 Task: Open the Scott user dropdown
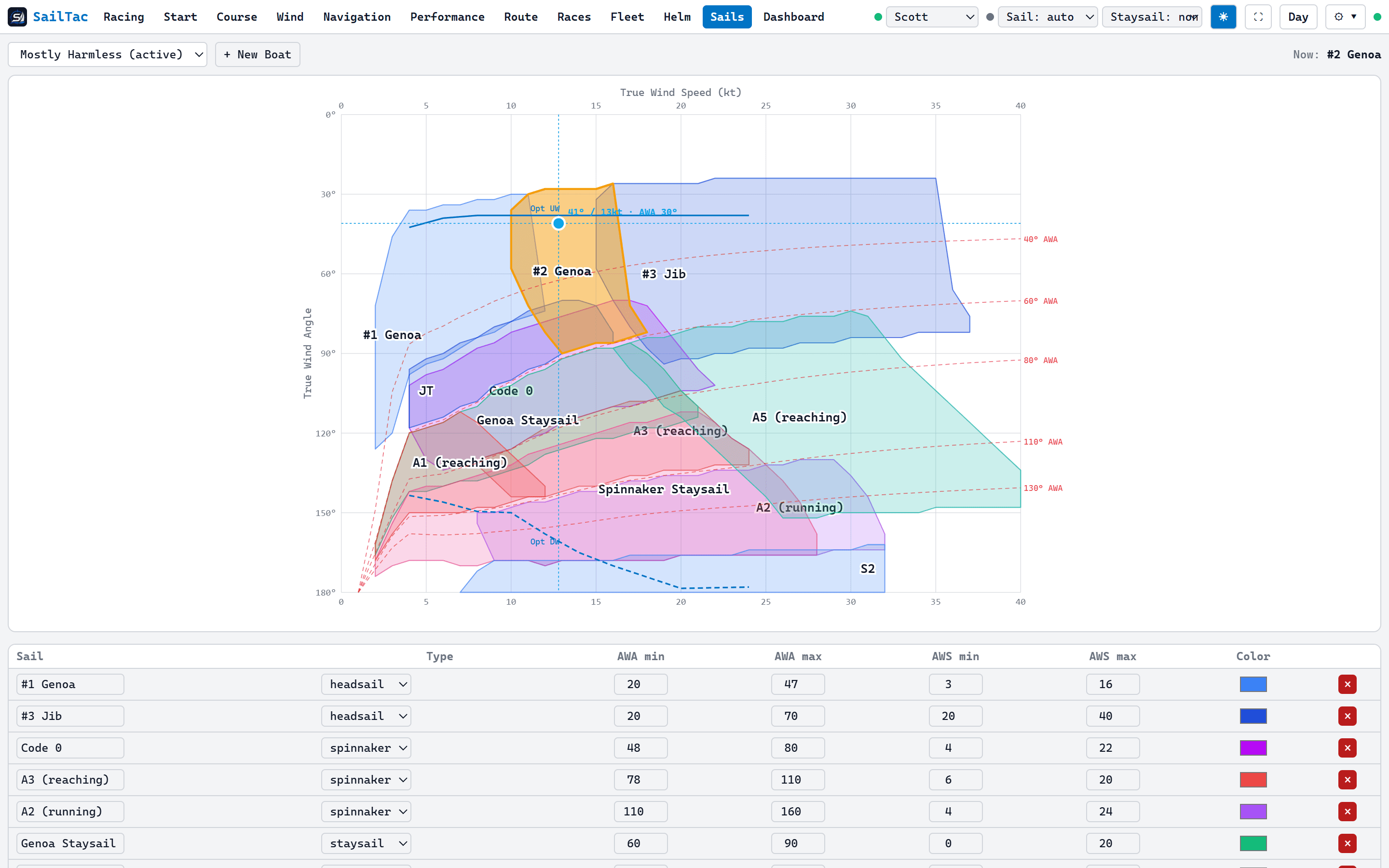pos(932,17)
